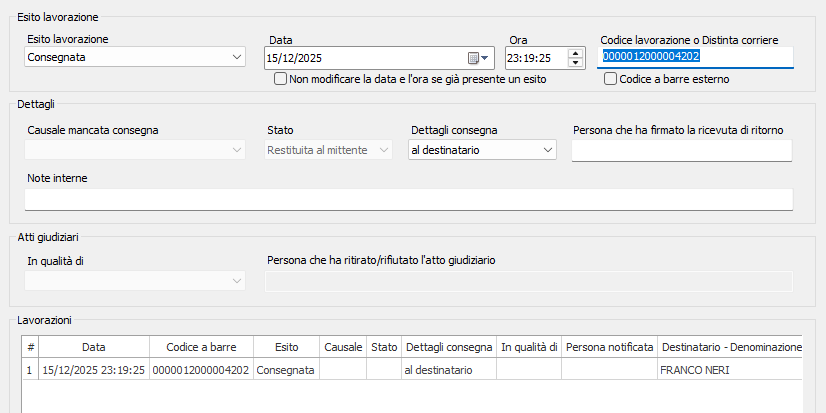
Task: Click the Dettagli consegna column header
Action: tap(447, 347)
